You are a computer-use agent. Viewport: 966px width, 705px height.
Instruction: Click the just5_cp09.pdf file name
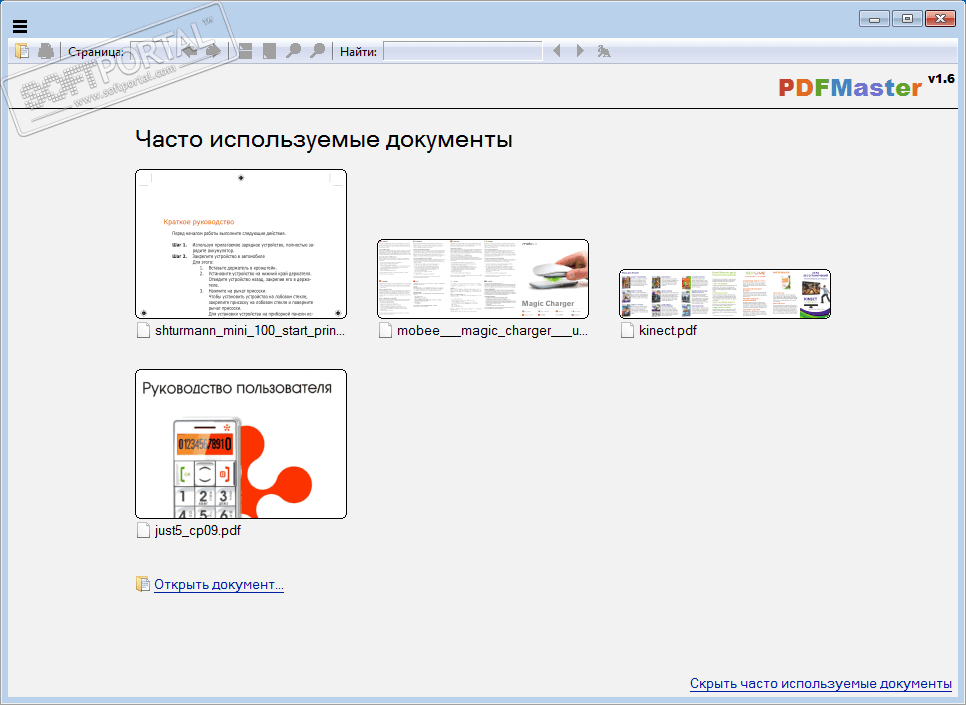point(198,531)
